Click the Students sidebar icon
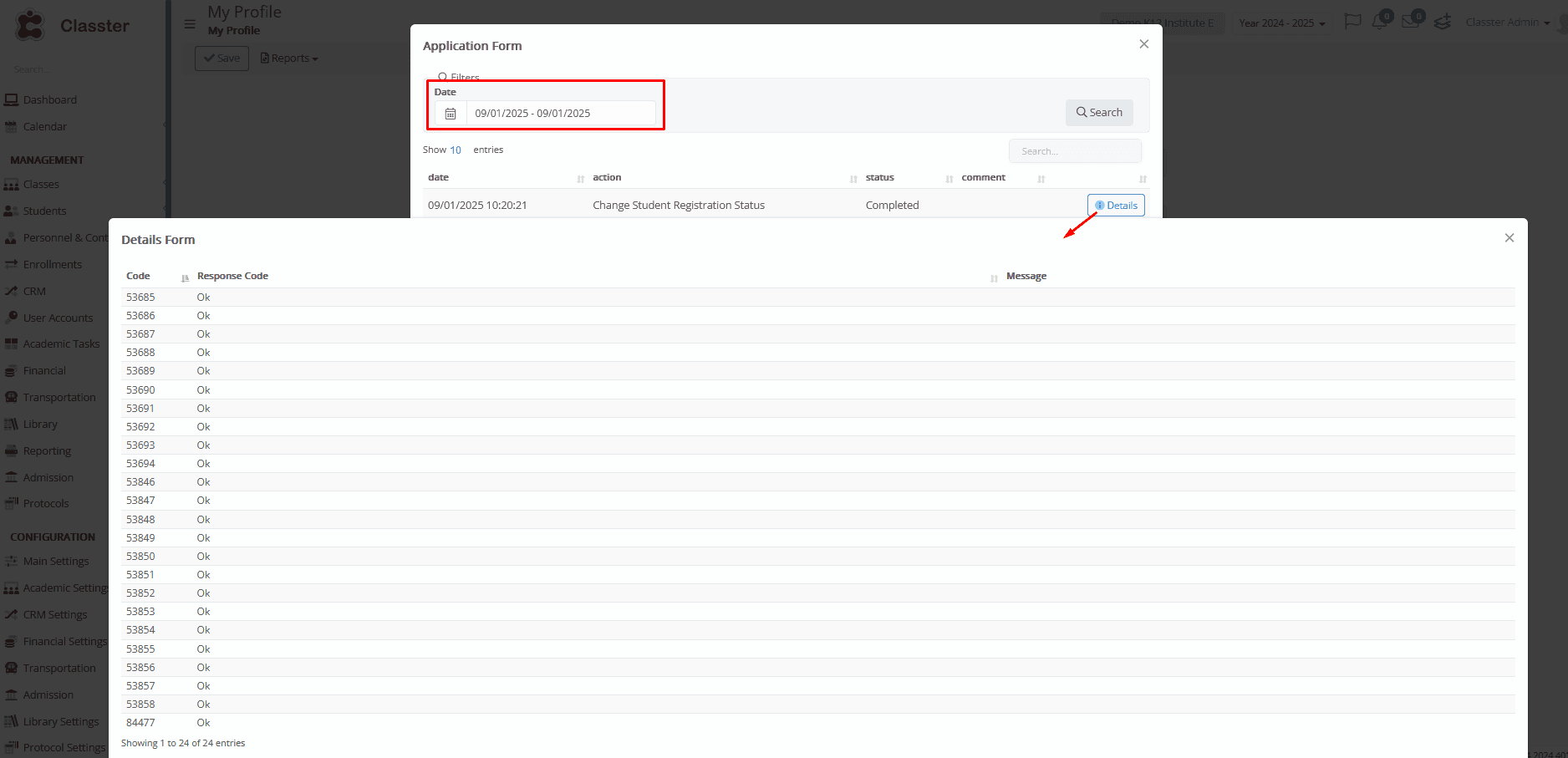 11,211
